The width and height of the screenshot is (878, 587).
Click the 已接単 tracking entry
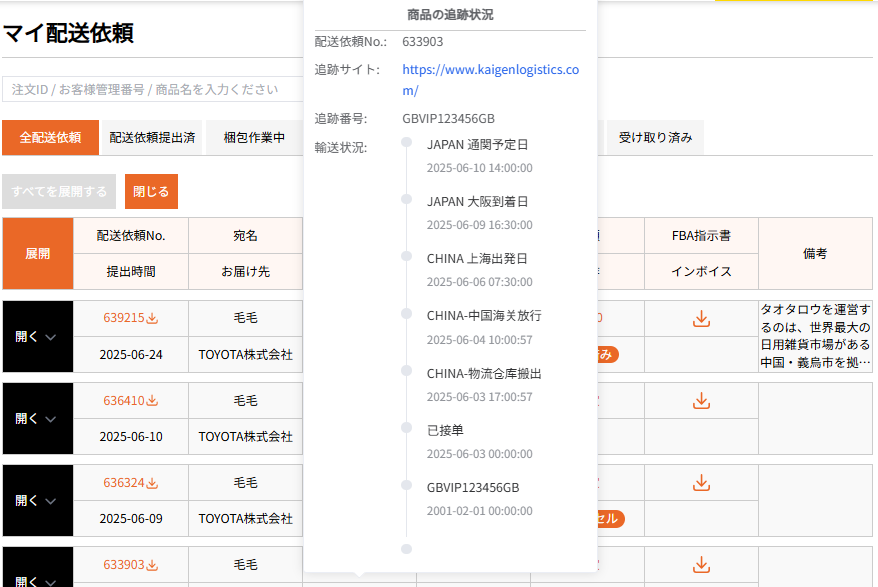coord(445,431)
